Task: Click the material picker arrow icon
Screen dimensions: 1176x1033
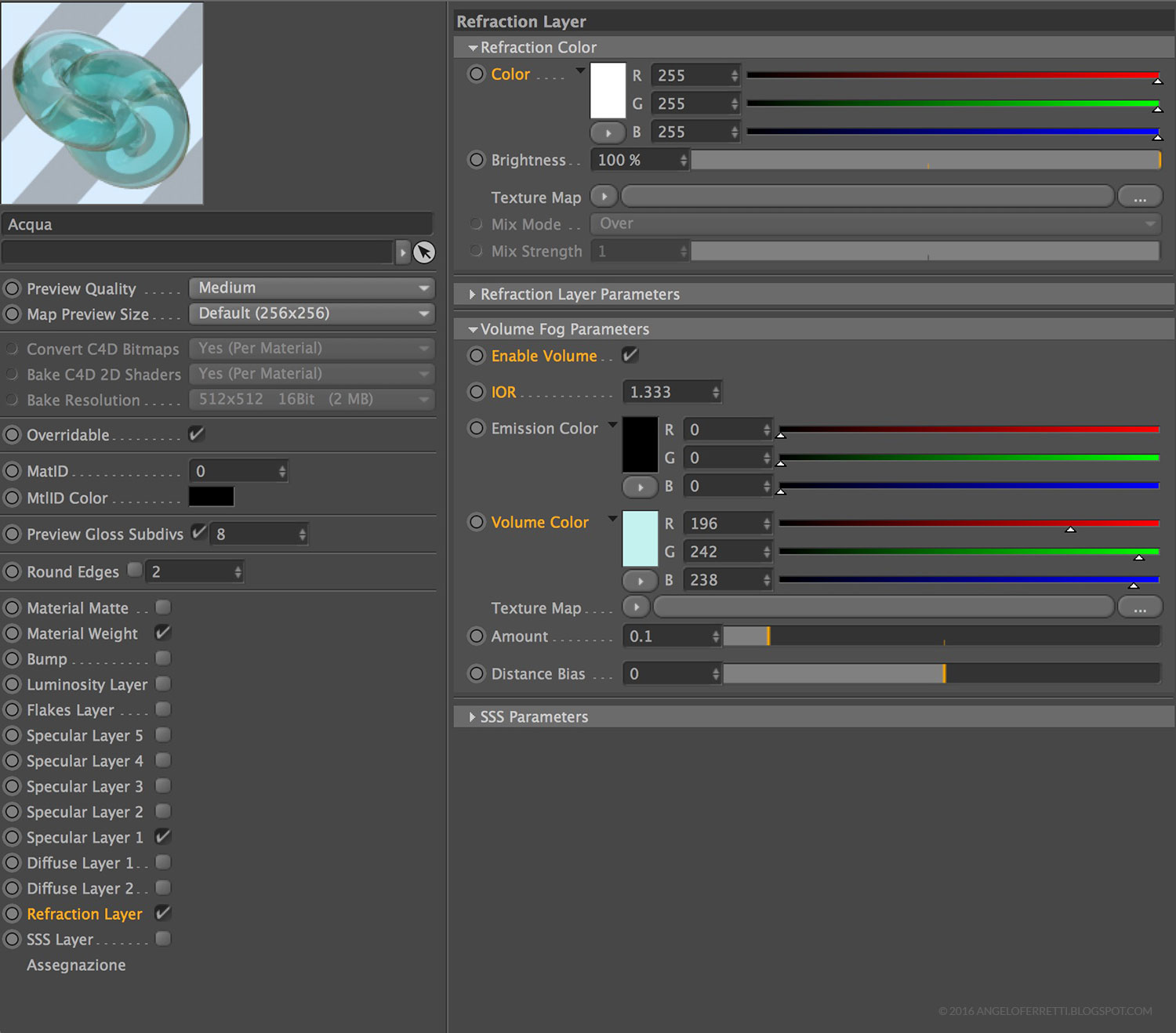Action: pos(424,252)
